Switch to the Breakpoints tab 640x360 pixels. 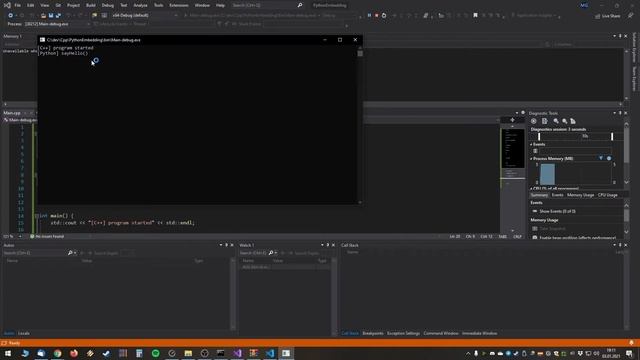coord(373,333)
